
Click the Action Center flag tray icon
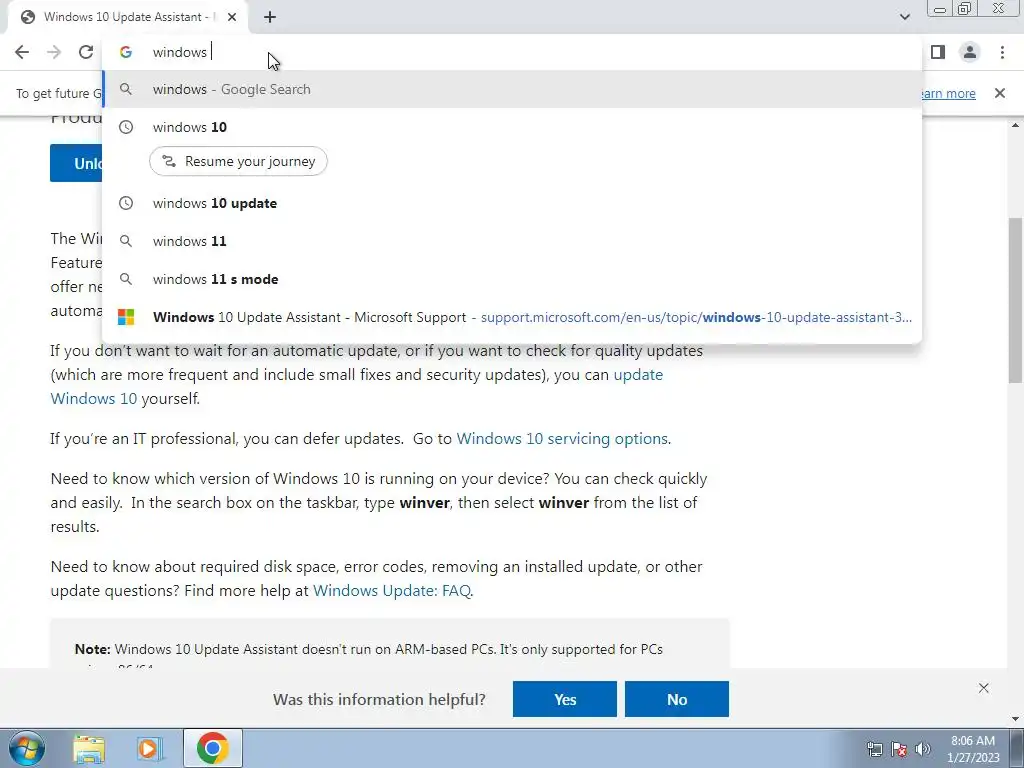[x=899, y=749]
